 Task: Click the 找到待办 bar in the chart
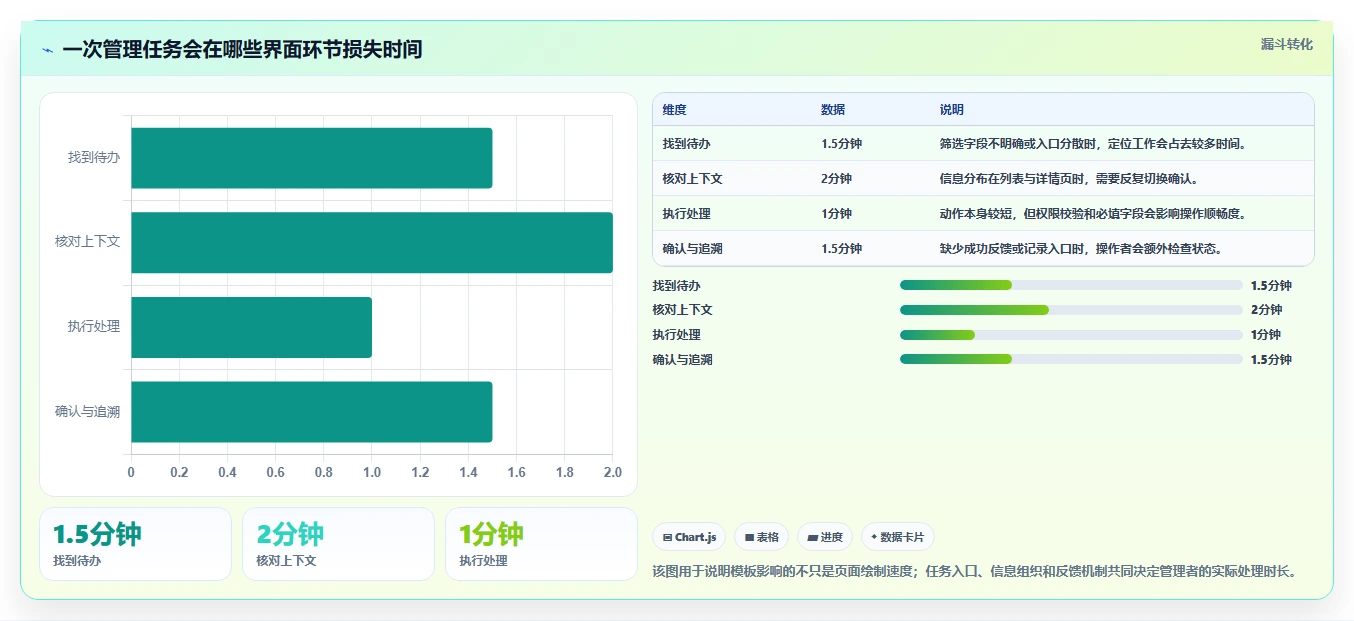[x=312, y=158]
